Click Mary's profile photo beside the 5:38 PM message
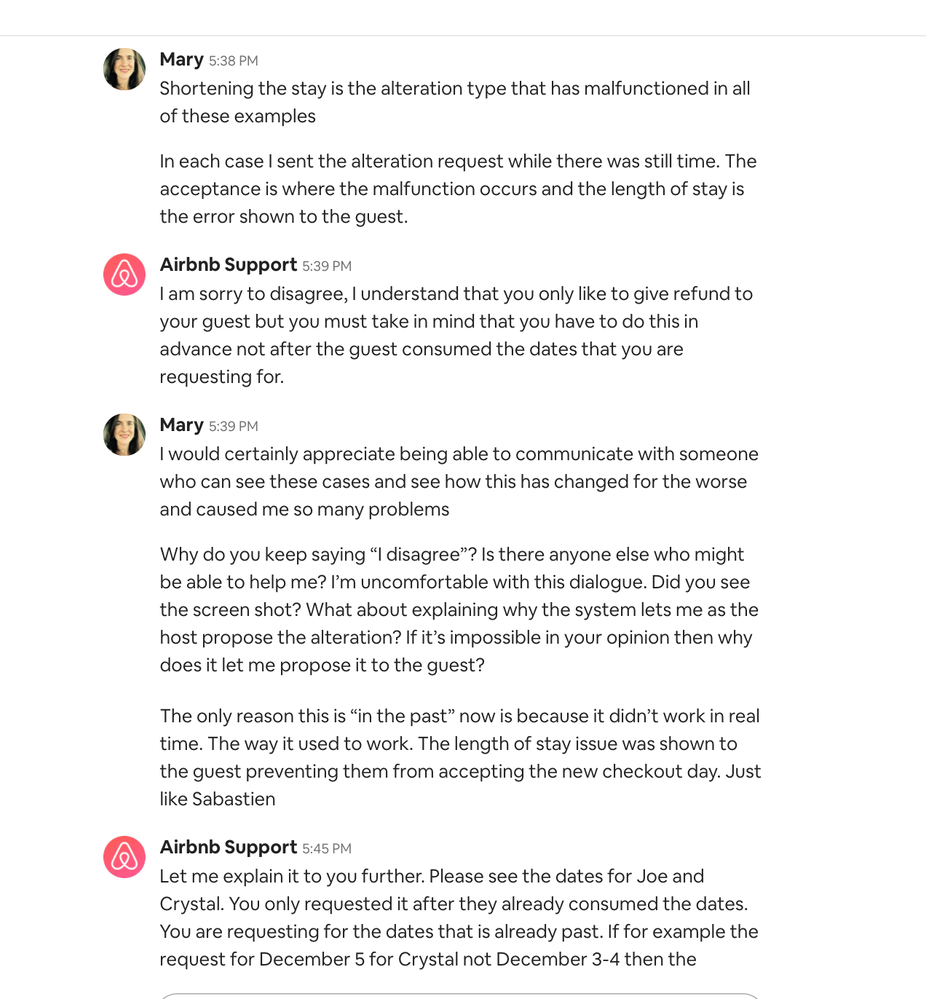 tap(124, 69)
